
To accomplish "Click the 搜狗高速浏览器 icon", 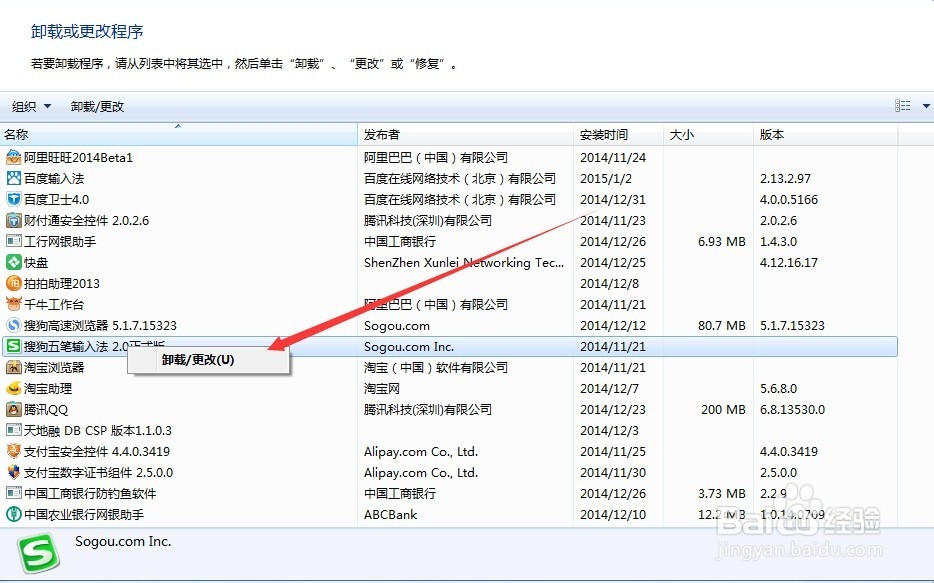I will point(13,325).
